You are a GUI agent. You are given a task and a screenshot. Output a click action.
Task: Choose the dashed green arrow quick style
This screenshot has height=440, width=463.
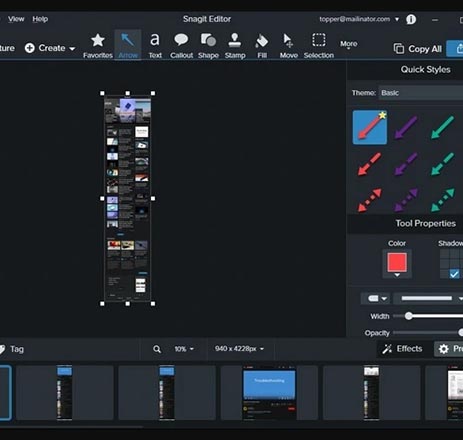442,164
